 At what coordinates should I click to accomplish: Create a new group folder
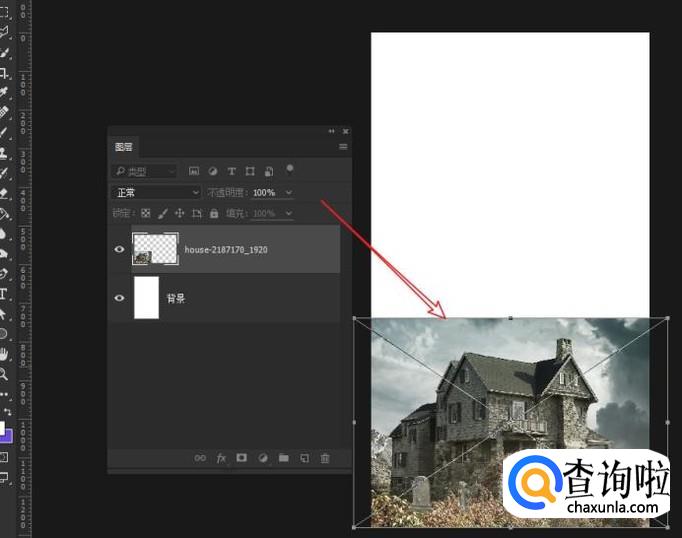[x=284, y=458]
